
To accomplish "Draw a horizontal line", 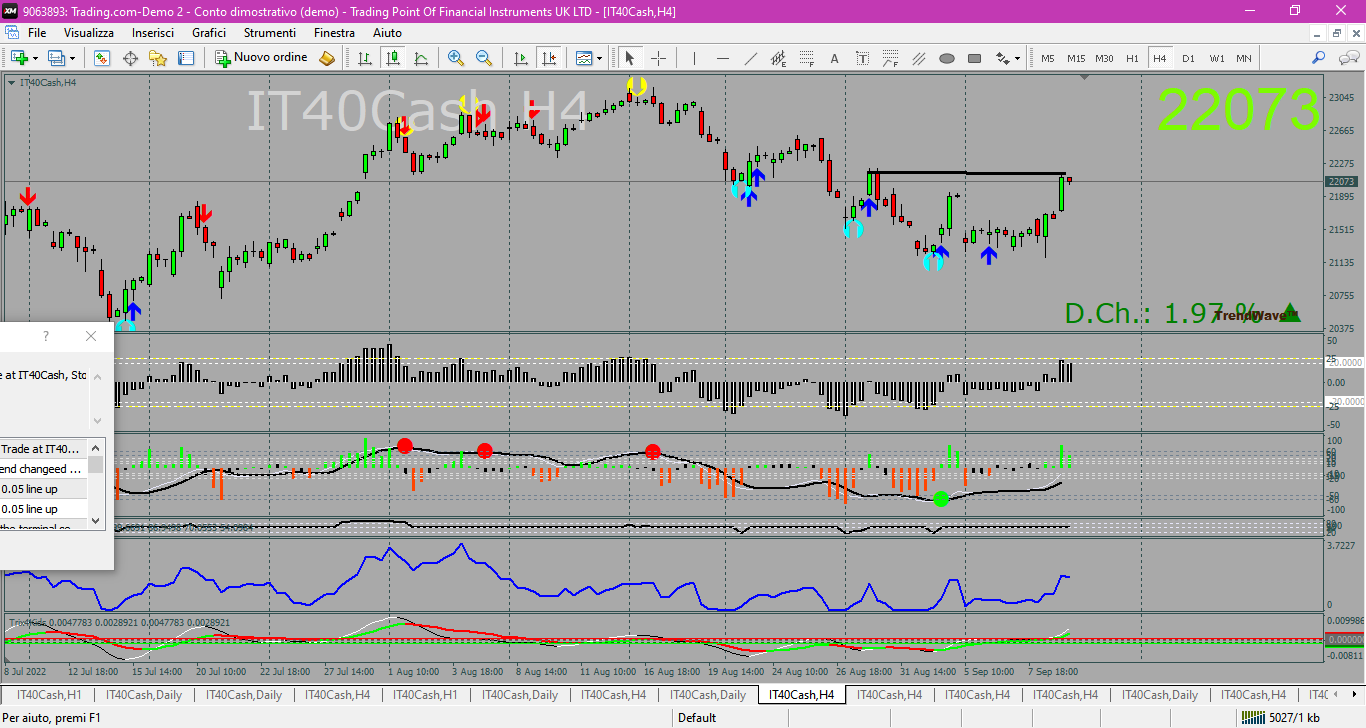I will click(722, 58).
